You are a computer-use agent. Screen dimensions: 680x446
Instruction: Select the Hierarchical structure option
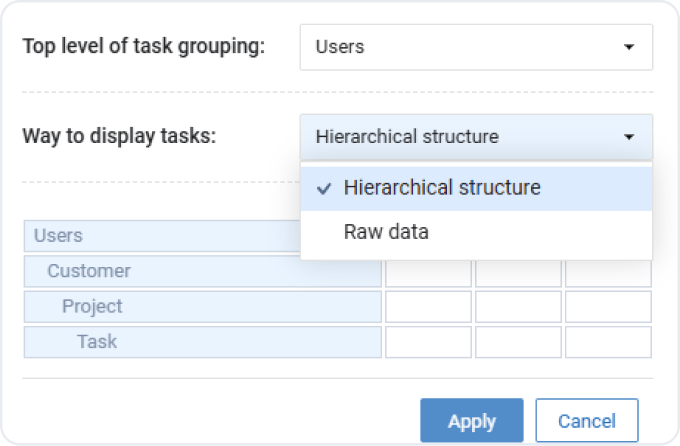[x=441, y=188]
